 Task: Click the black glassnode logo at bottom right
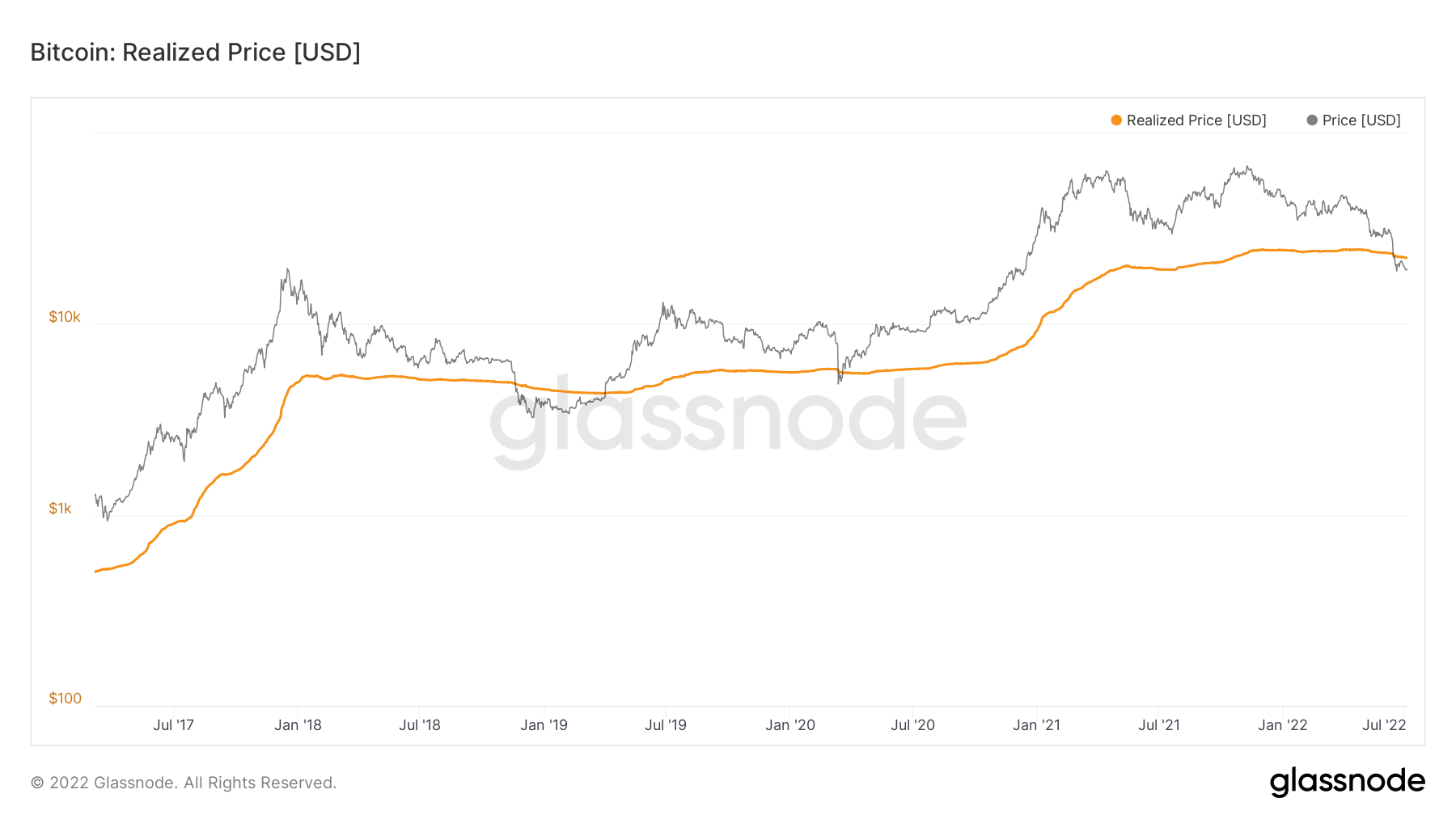pos(1347,782)
